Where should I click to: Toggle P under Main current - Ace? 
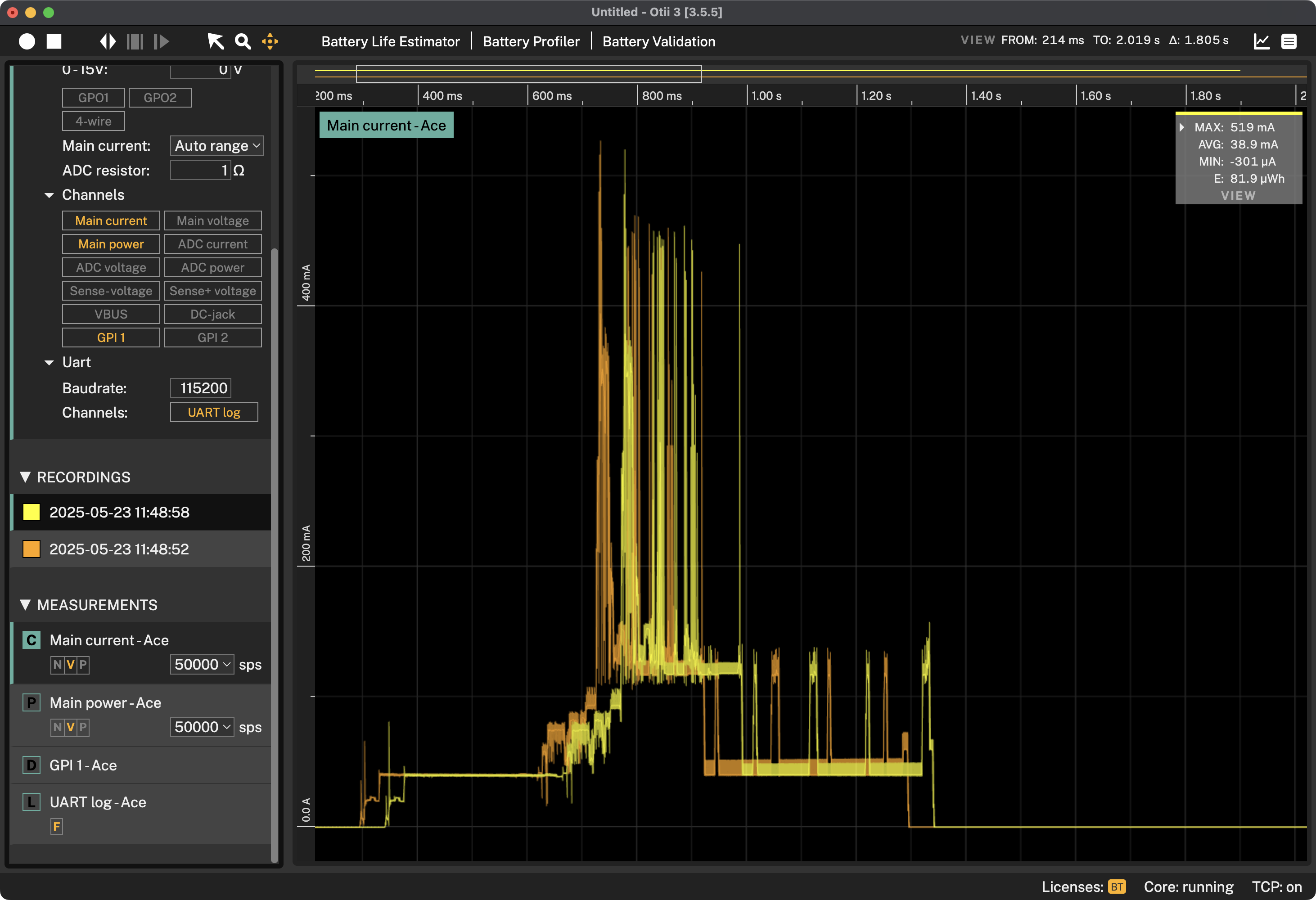pos(83,665)
